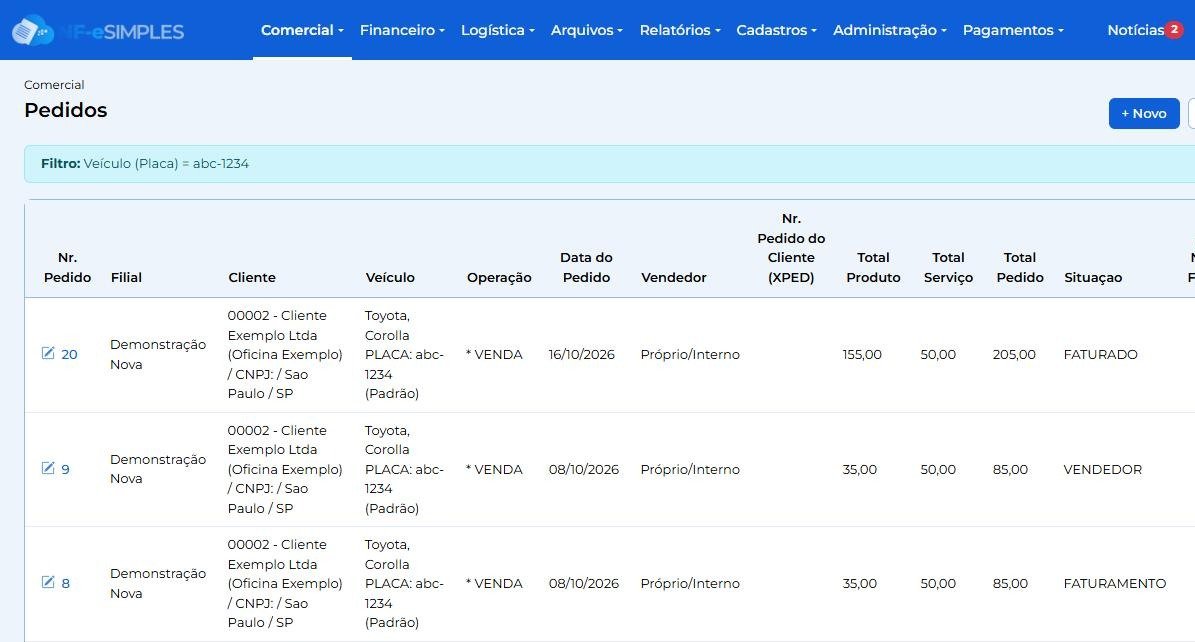Sort by Operação column header

point(499,278)
